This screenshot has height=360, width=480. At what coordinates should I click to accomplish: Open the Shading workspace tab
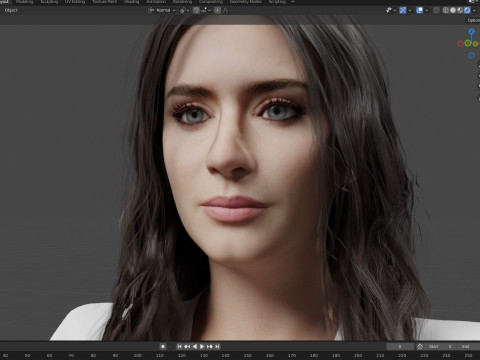click(x=131, y=2)
